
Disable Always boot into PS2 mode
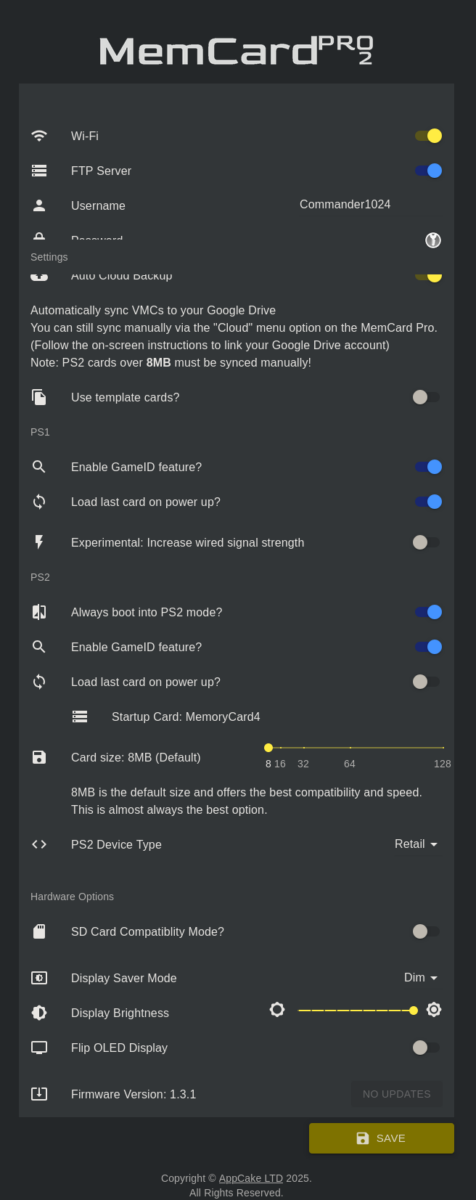coord(428,612)
